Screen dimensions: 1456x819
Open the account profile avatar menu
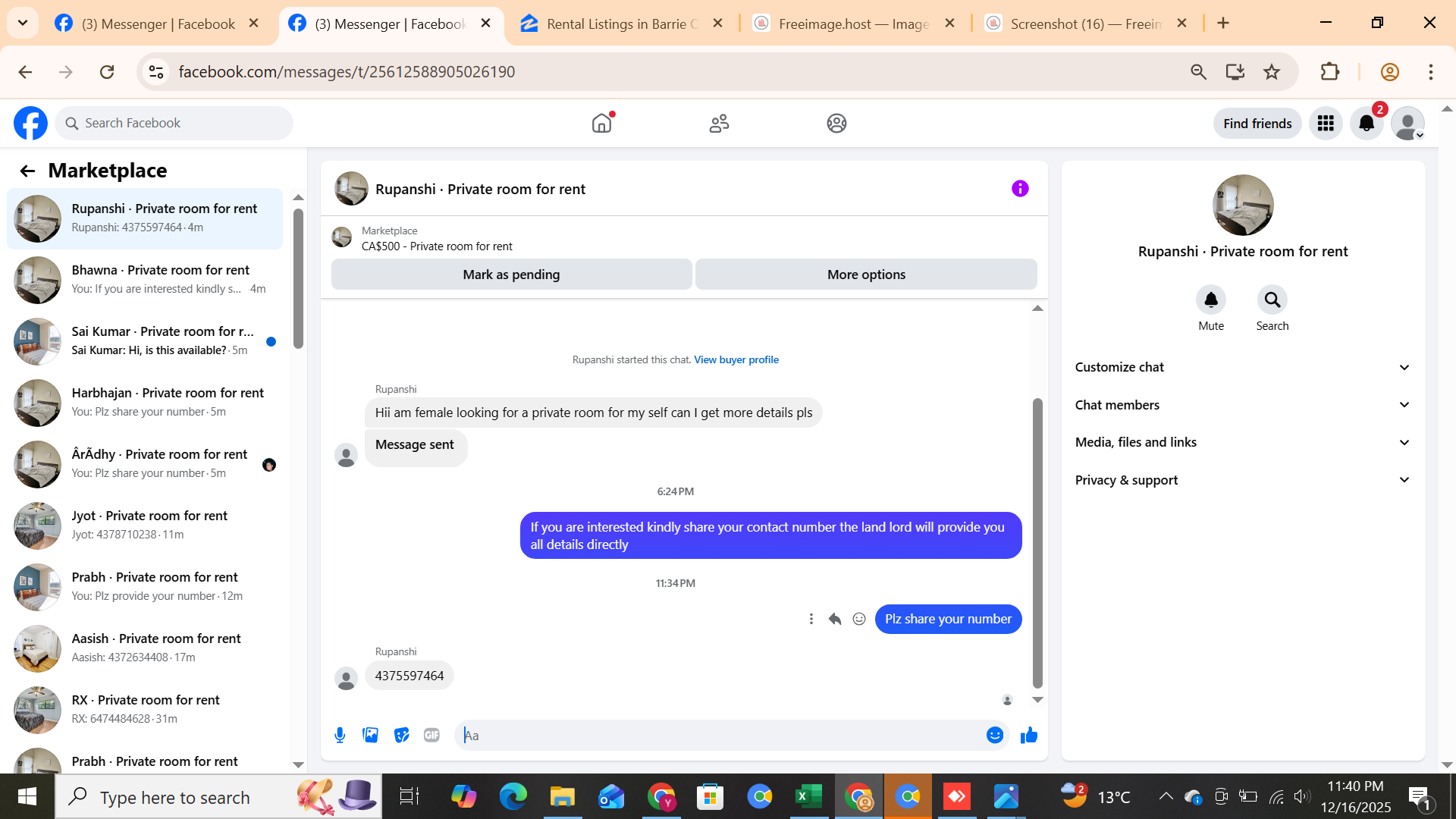coord(1407,123)
